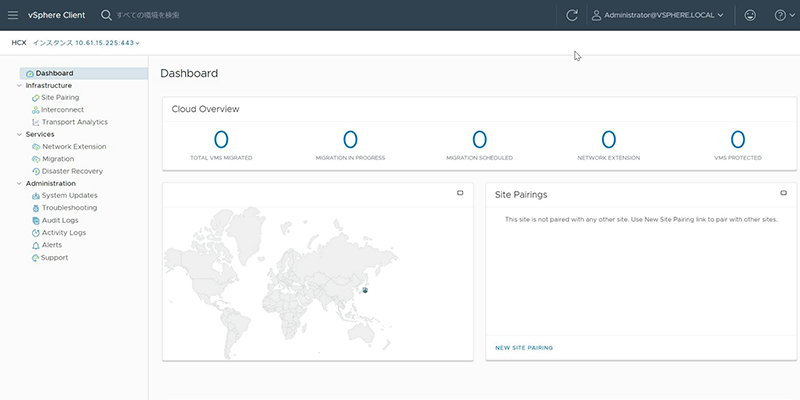The height and width of the screenshot is (400, 800).
Task: Click the Dashboard gauge icon
Action: [x=30, y=73]
